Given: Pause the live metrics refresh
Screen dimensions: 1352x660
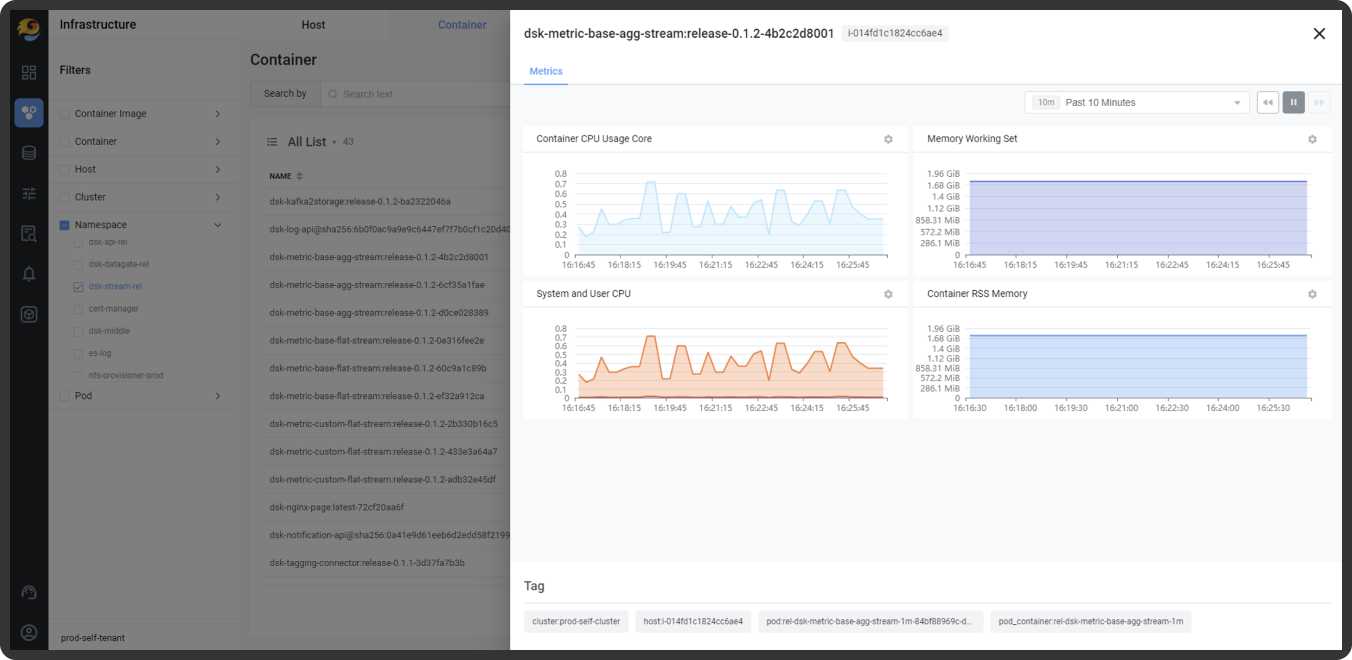Looking at the screenshot, I should pyautogui.click(x=1294, y=102).
